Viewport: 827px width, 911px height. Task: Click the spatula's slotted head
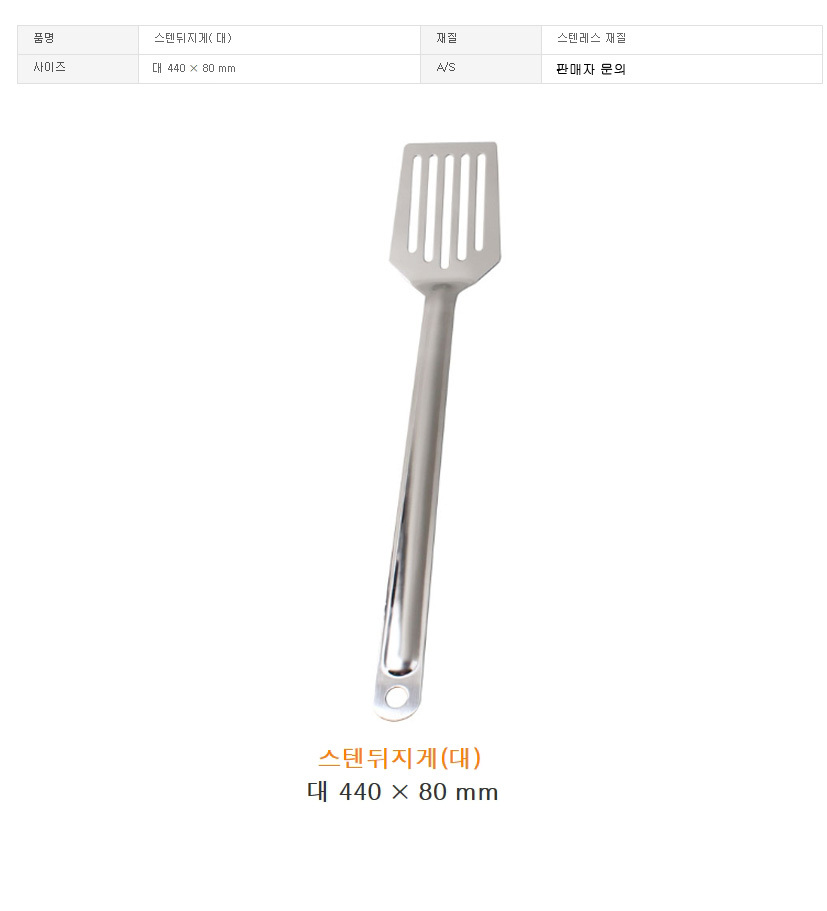445,215
